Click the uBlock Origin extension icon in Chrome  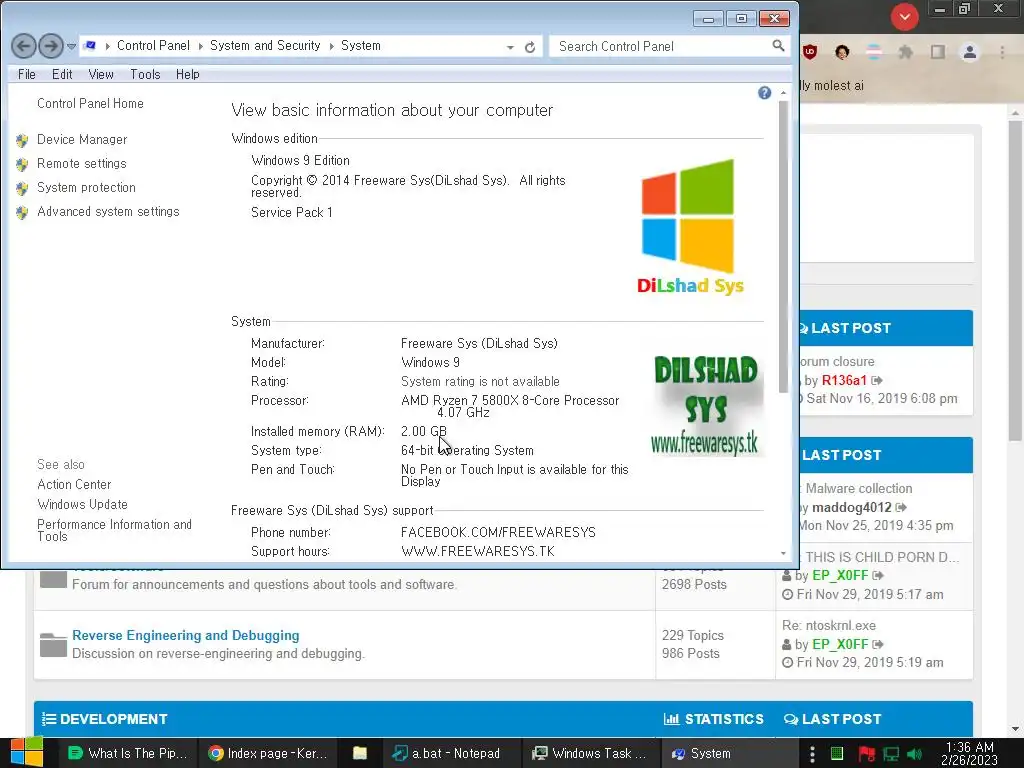[x=810, y=52]
